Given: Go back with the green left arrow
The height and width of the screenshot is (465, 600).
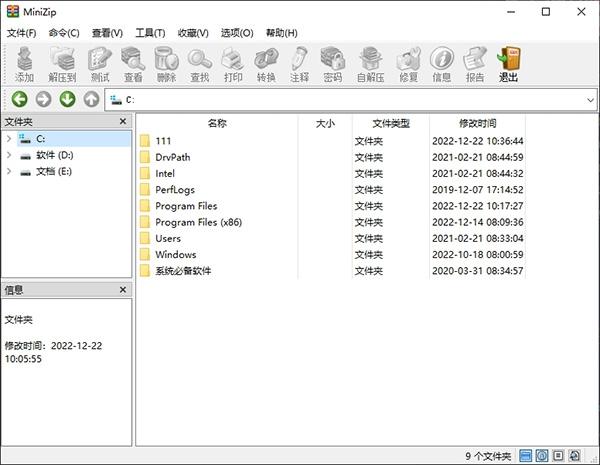Looking at the screenshot, I should [x=20, y=100].
